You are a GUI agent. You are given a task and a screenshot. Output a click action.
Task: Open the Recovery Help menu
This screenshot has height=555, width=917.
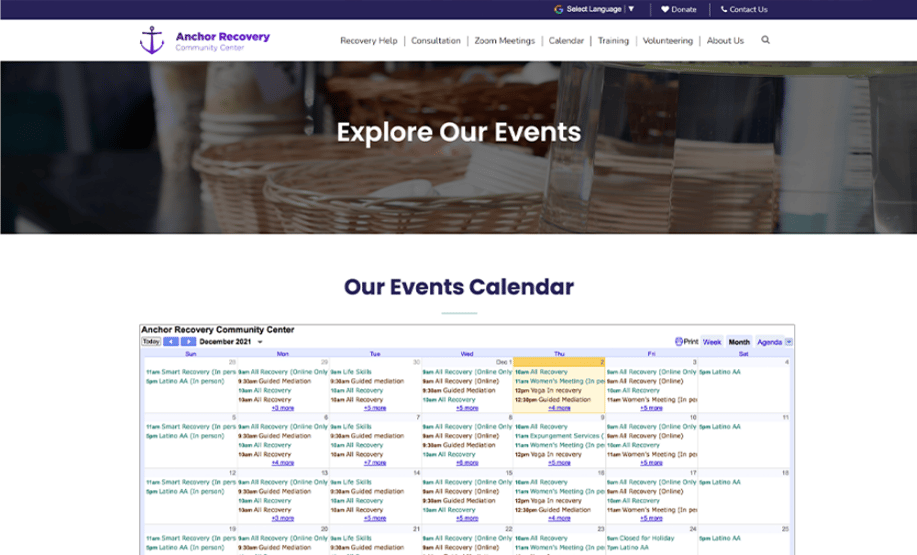pyautogui.click(x=369, y=41)
